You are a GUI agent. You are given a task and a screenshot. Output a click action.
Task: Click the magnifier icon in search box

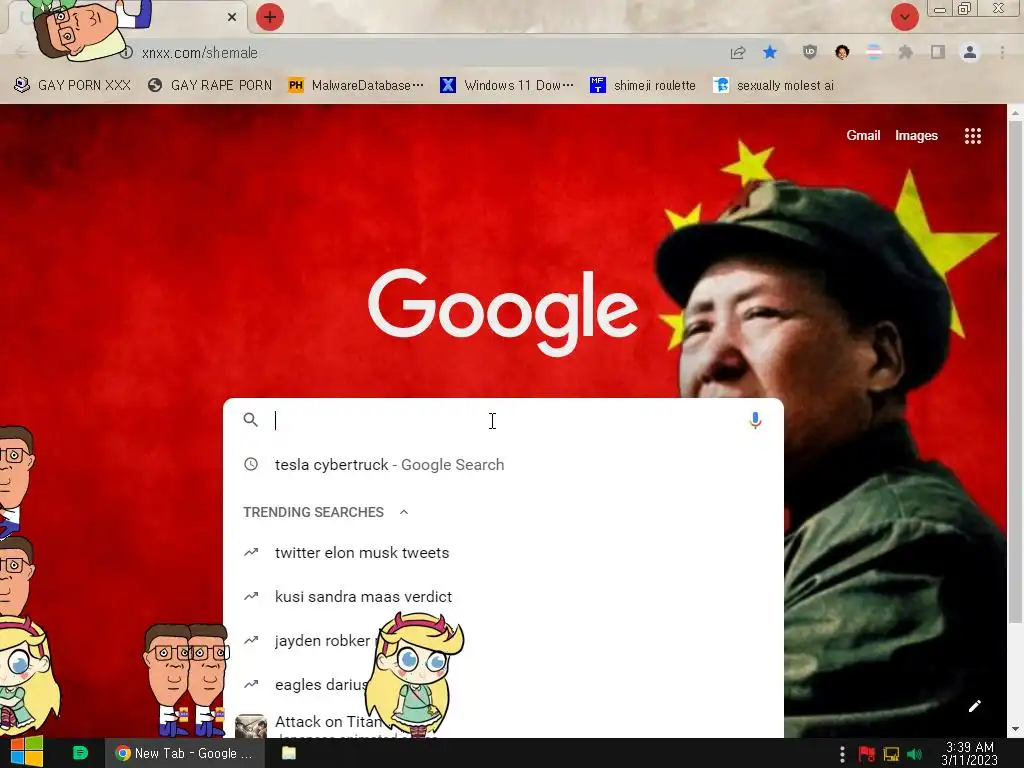click(251, 420)
